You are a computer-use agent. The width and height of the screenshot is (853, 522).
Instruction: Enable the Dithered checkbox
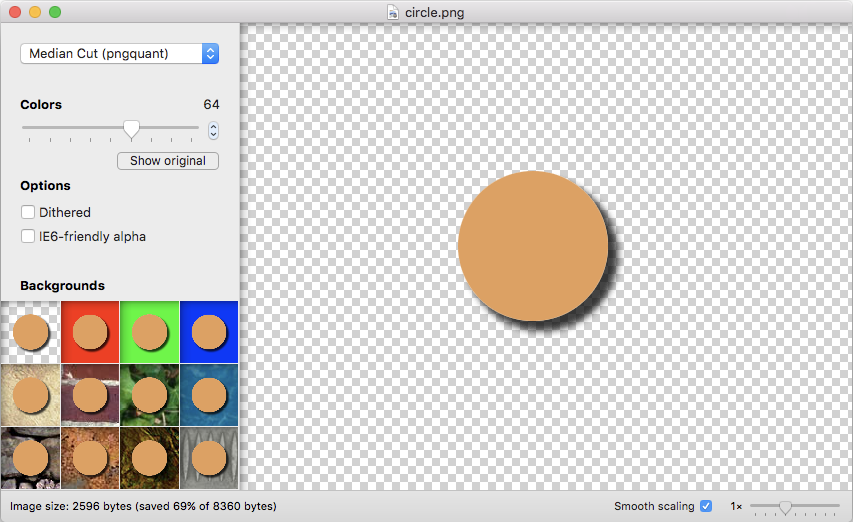tap(28, 212)
